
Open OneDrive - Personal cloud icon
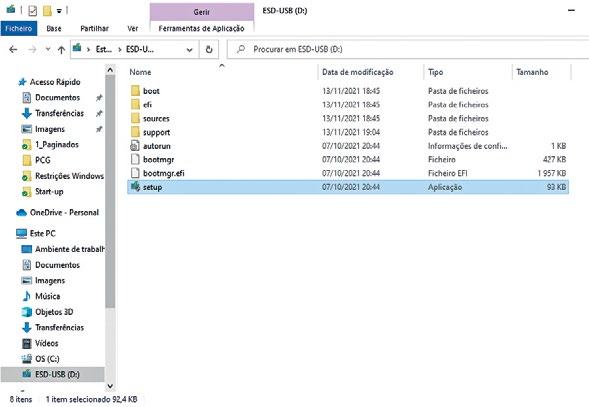coord(21,213)
